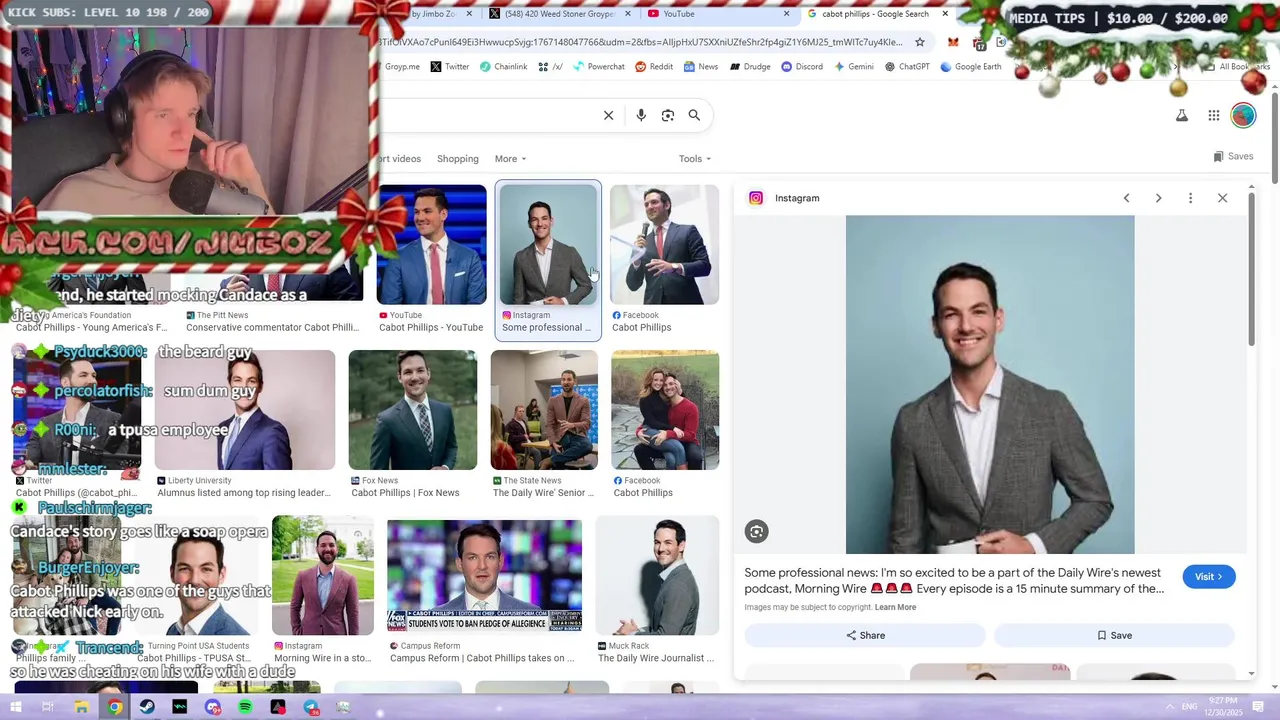The image size is (1280, 720).
Task: Open the News bookmark
Action: coord(700,67)
